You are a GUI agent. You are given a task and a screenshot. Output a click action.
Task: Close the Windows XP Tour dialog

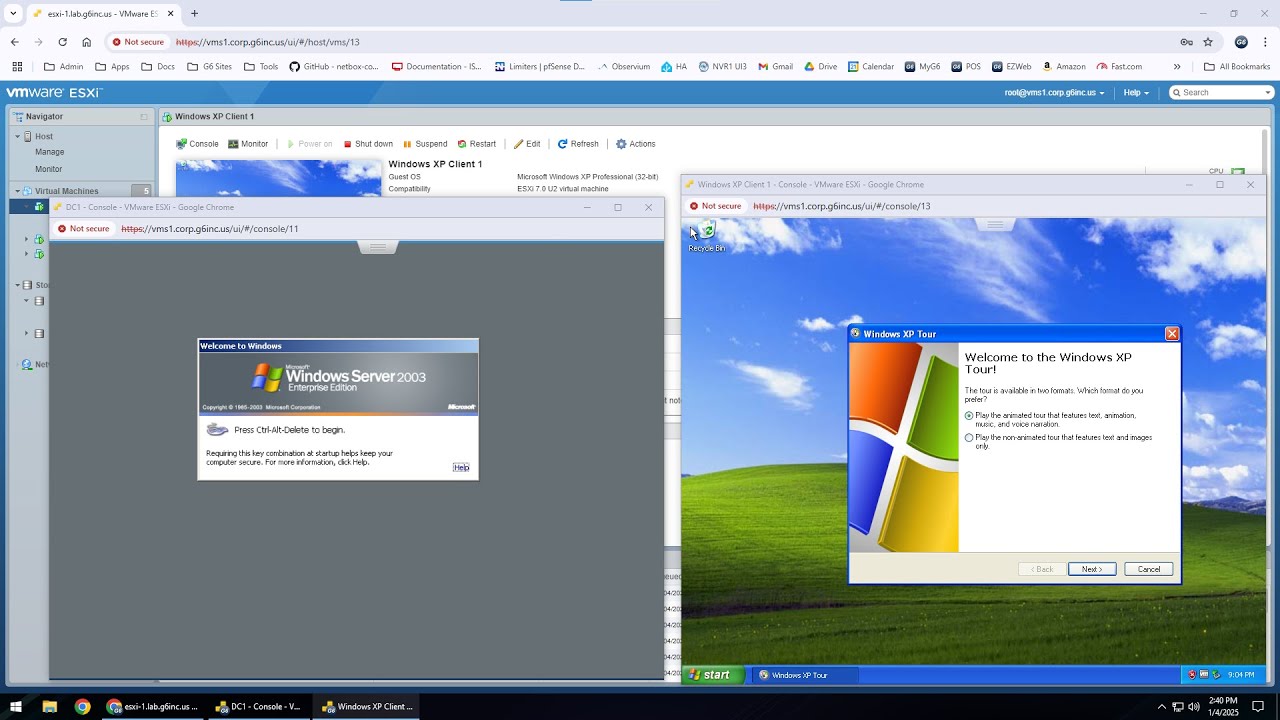1172,334
